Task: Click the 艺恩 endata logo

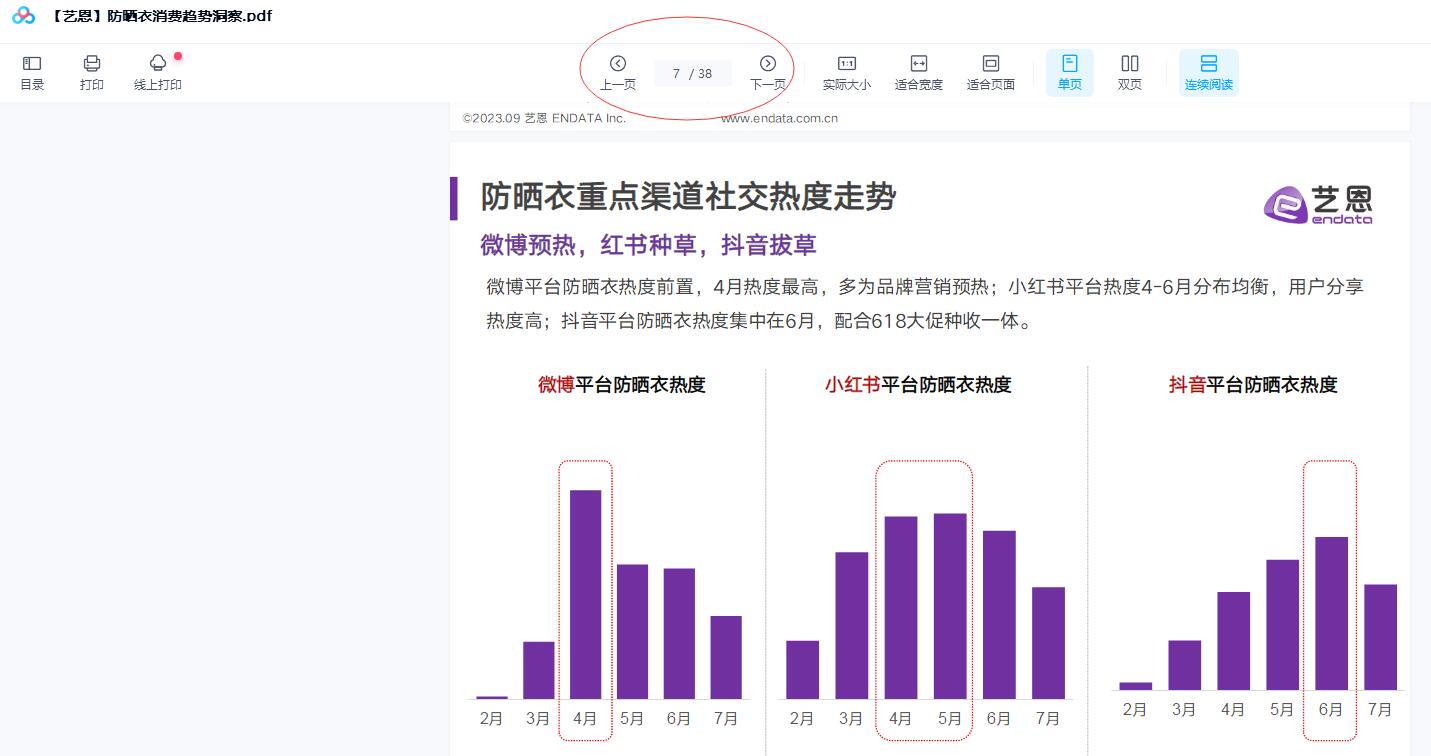Action: [x=1318, y=204]
